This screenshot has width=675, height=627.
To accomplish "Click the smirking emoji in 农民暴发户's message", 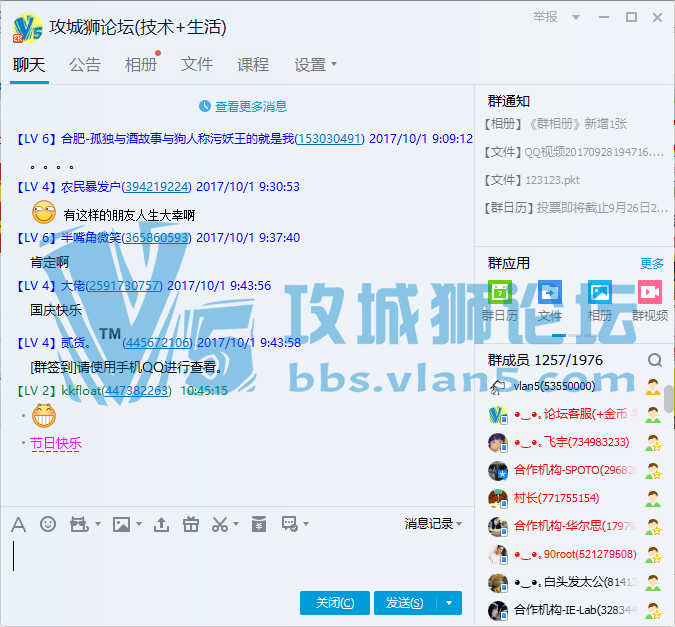I will tap(44, 212).
